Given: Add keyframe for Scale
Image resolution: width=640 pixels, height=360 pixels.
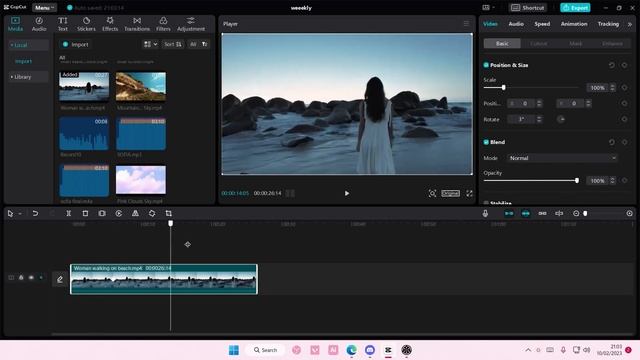Looking at the screenshot, I should 624,87.
